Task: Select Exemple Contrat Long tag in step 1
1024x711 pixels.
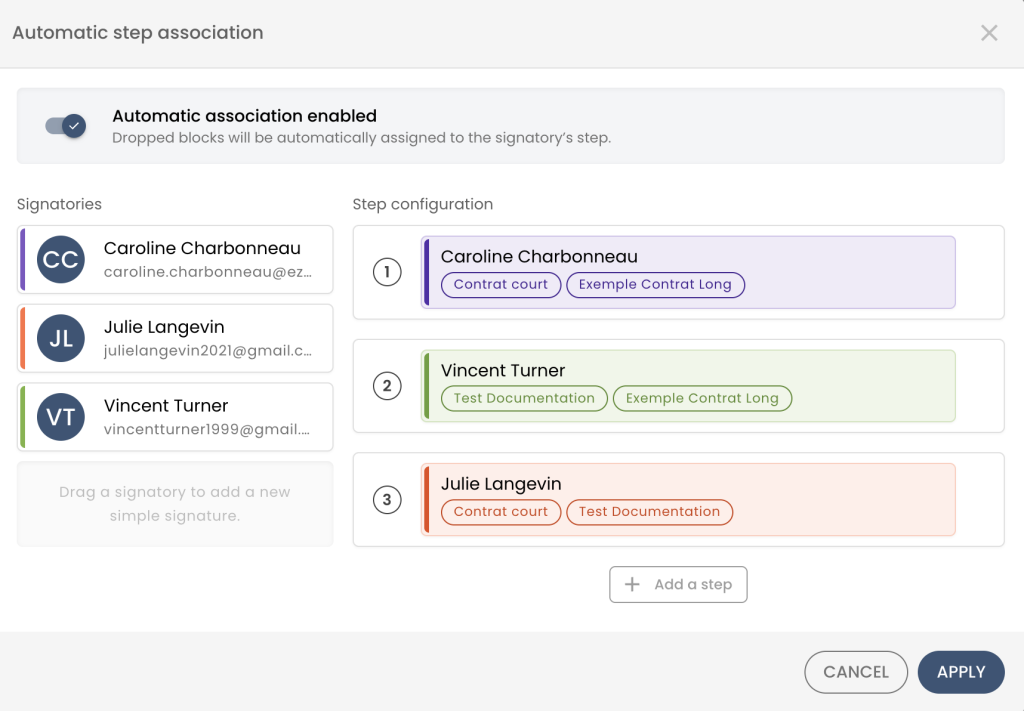Action: (x=655, y=284)
